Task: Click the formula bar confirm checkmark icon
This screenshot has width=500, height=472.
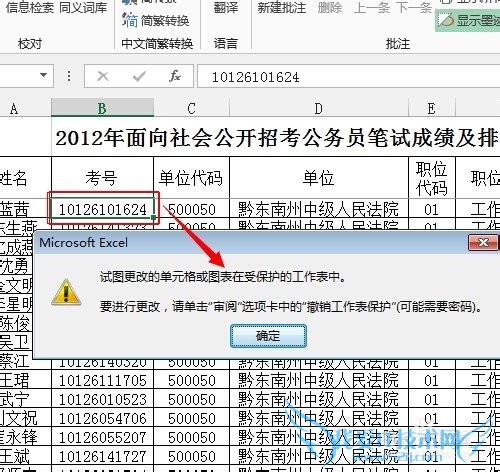Action: (x=139, y=76)
